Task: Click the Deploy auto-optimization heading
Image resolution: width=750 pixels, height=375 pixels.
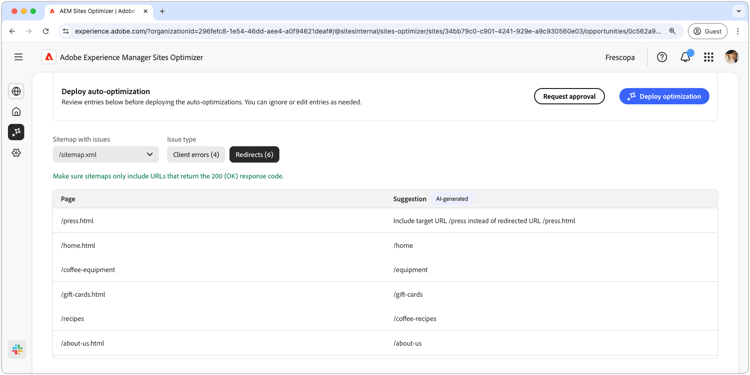Action: coord(106,91)
